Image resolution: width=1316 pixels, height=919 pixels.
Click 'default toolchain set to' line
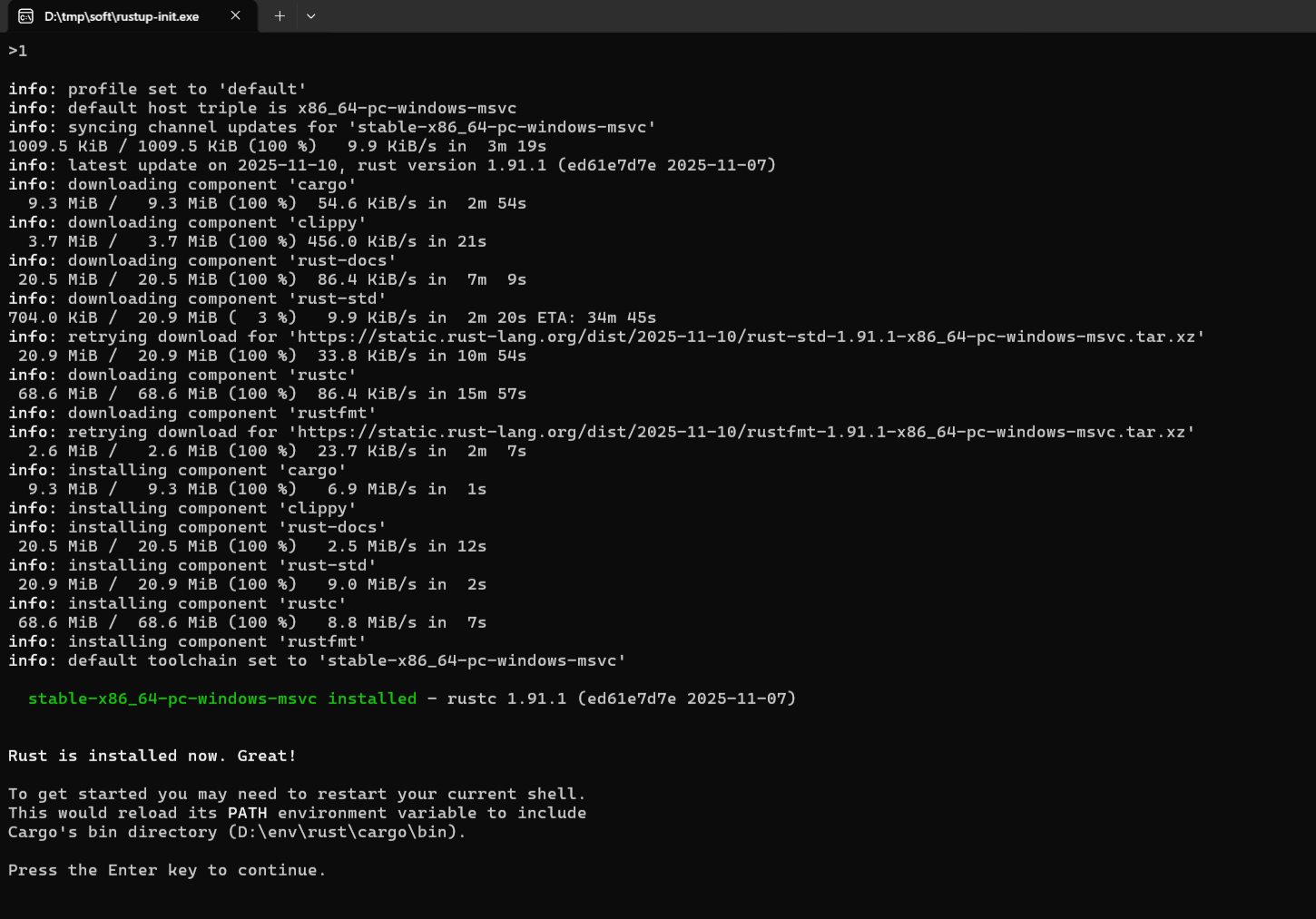click(318, 660)
